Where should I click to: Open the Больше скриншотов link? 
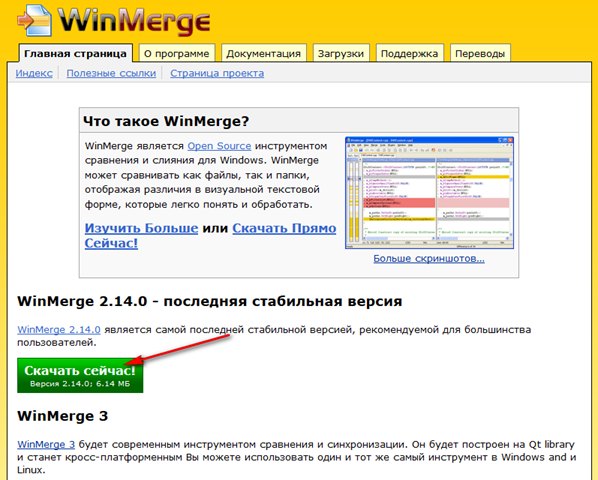429,258
